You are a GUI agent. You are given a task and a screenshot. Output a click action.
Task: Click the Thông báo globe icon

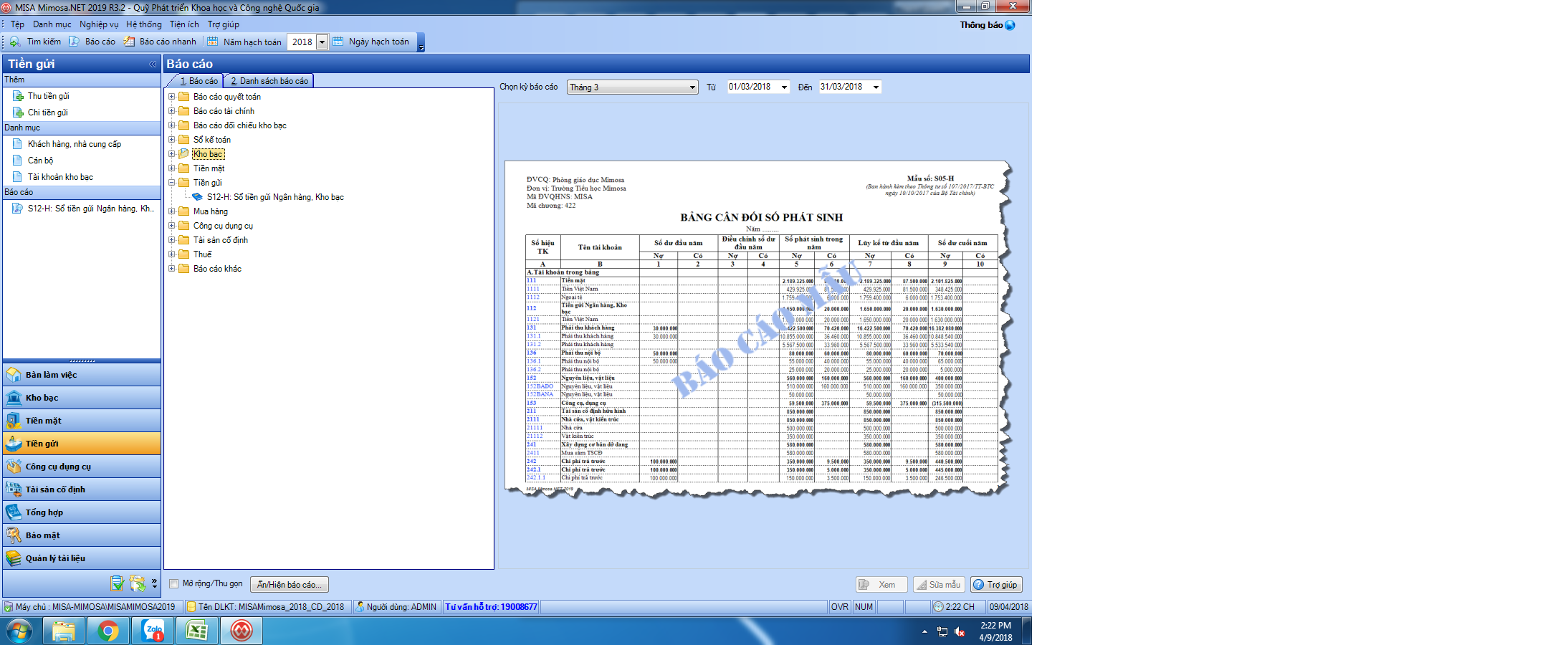click(x=1010, y=25)
